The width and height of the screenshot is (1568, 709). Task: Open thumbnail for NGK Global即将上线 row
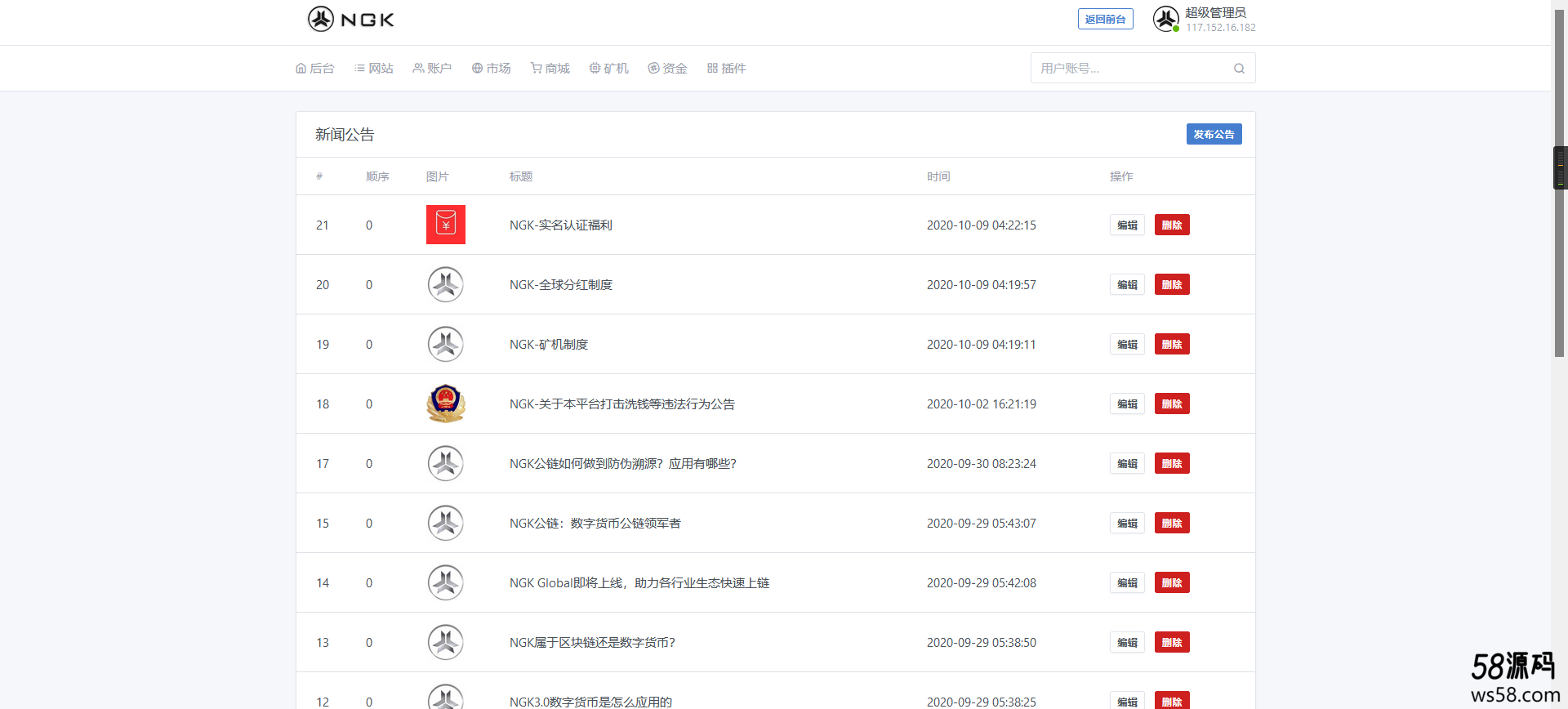[x=446, y=582]
